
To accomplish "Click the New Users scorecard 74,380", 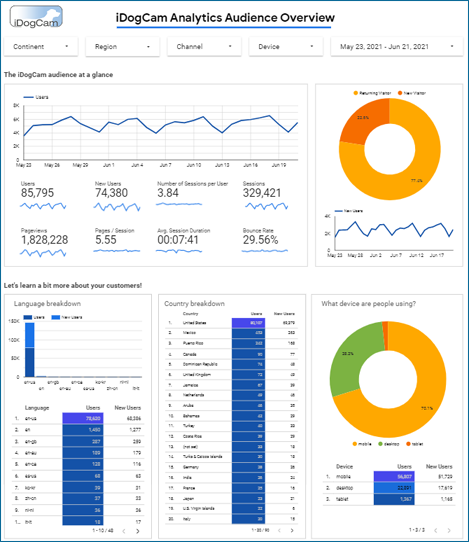I will click(x=112, y=193).
